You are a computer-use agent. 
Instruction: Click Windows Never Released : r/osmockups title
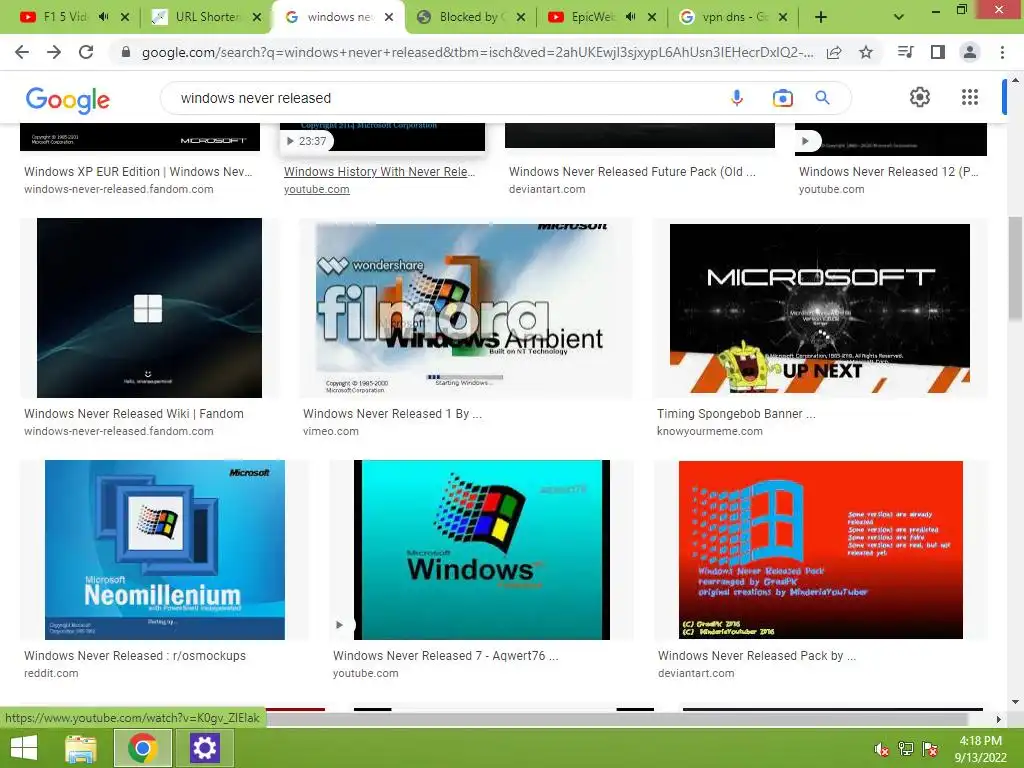135,656
